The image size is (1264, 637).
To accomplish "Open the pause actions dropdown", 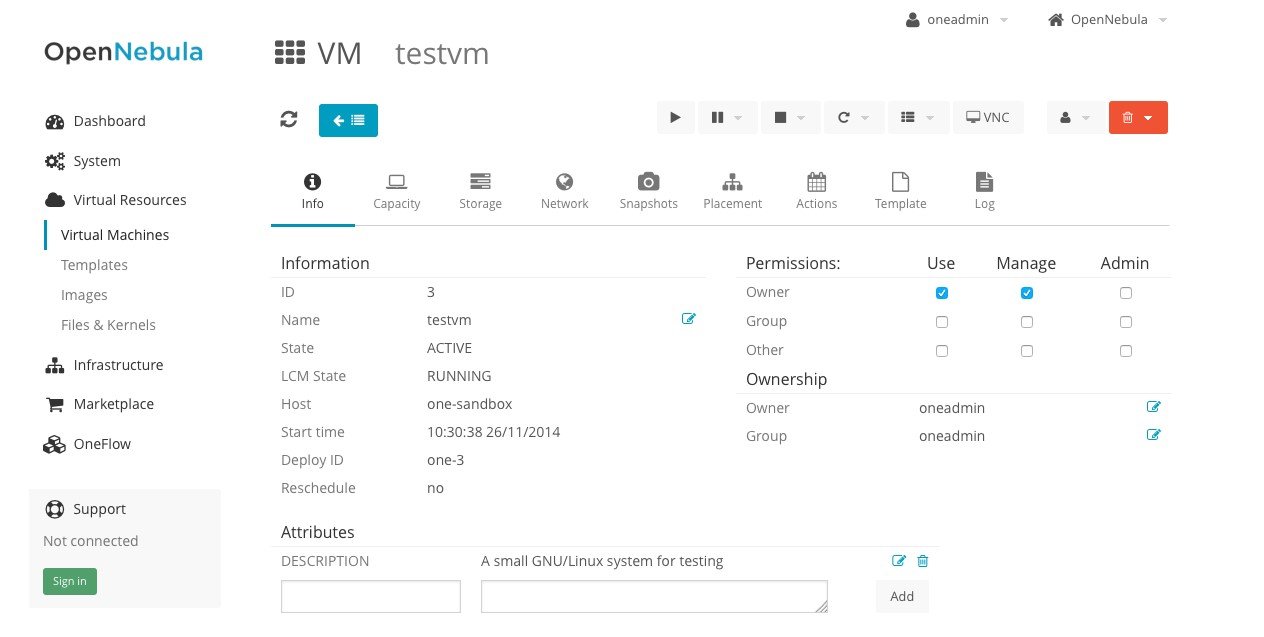I will [x=727, y=117].
